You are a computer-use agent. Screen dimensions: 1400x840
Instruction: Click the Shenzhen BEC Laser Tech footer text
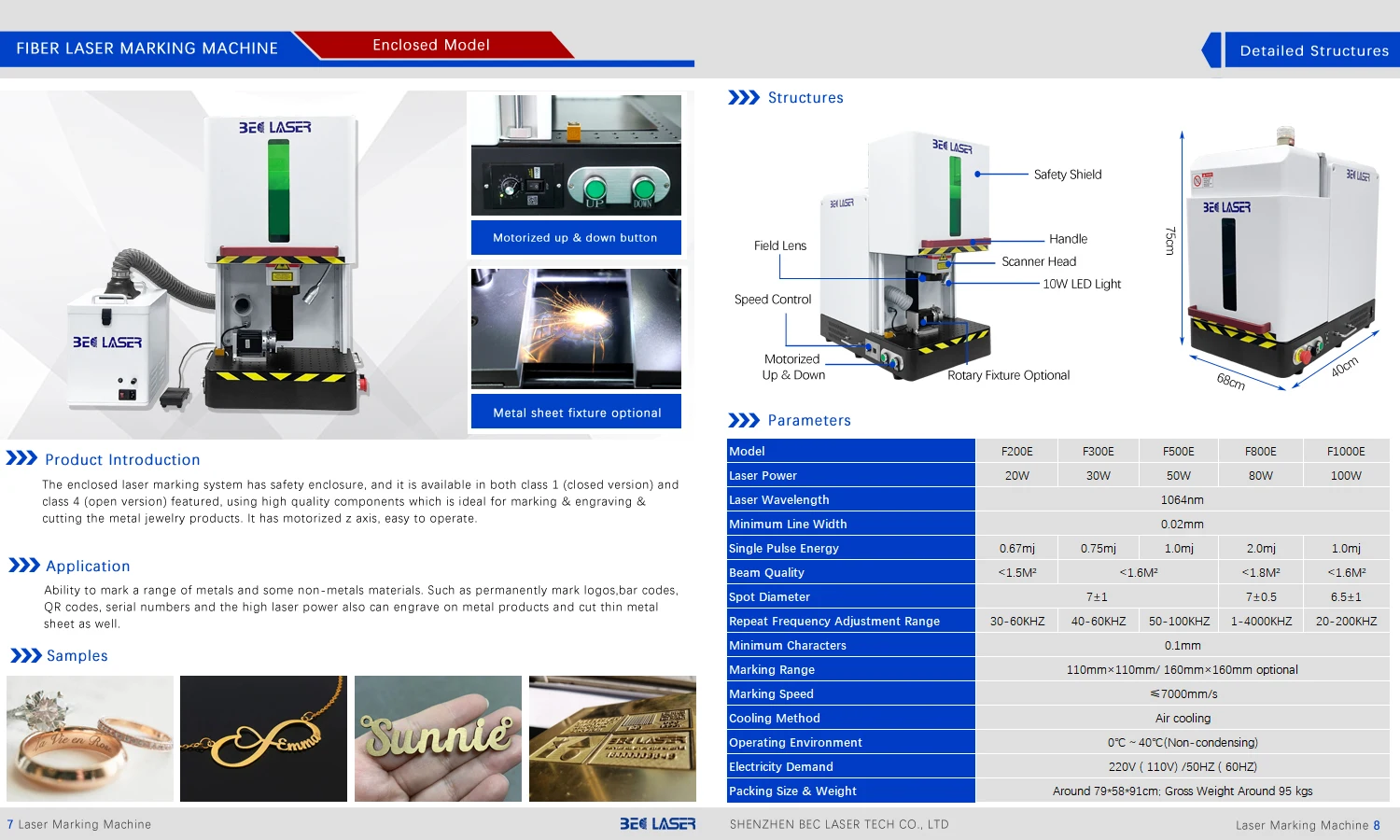click(839, 824)
